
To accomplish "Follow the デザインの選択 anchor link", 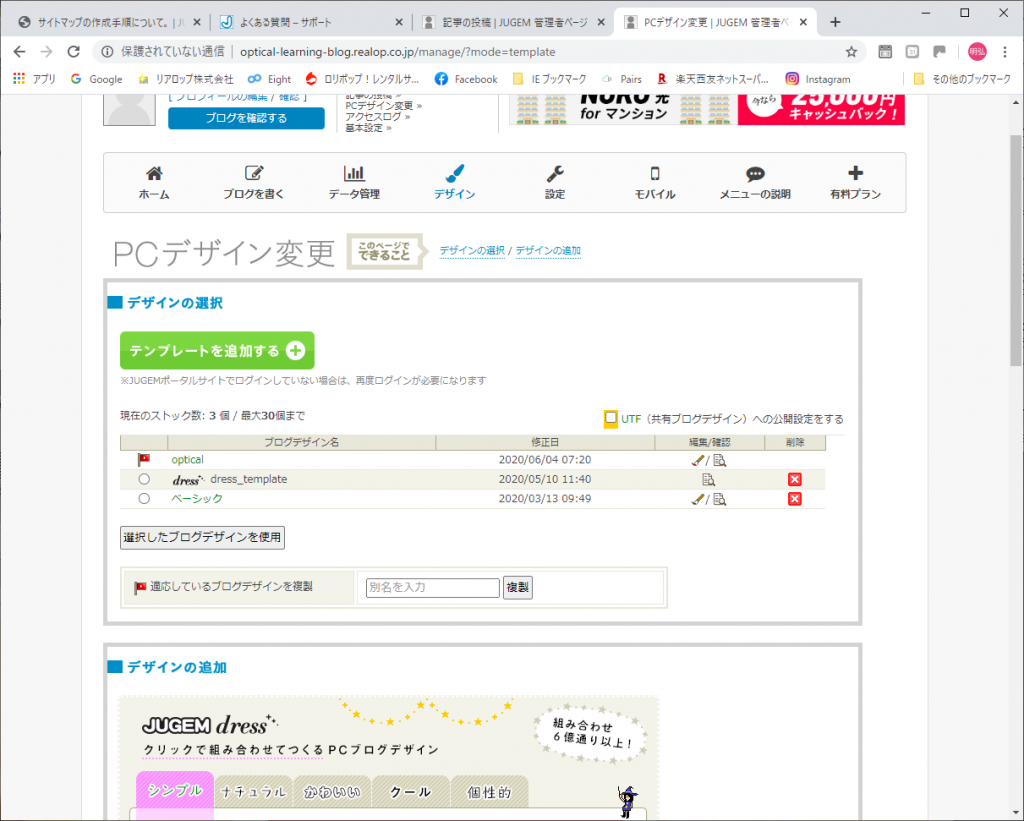I will [x=472, y=250].
